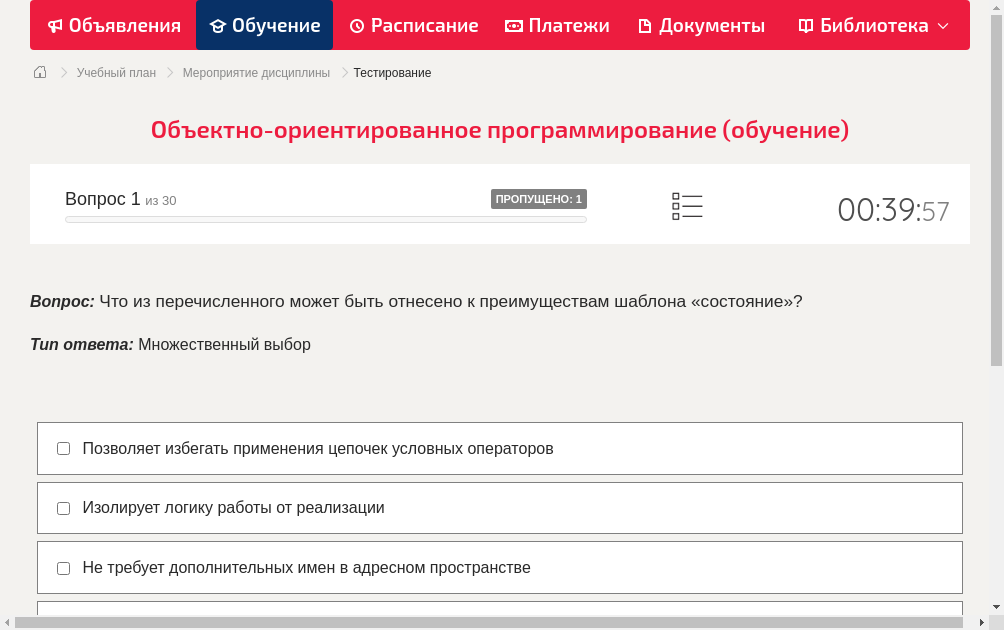Expand the Библиотека dropdown chevron
Screen dimensions: 1004x630
pos(942,25)
